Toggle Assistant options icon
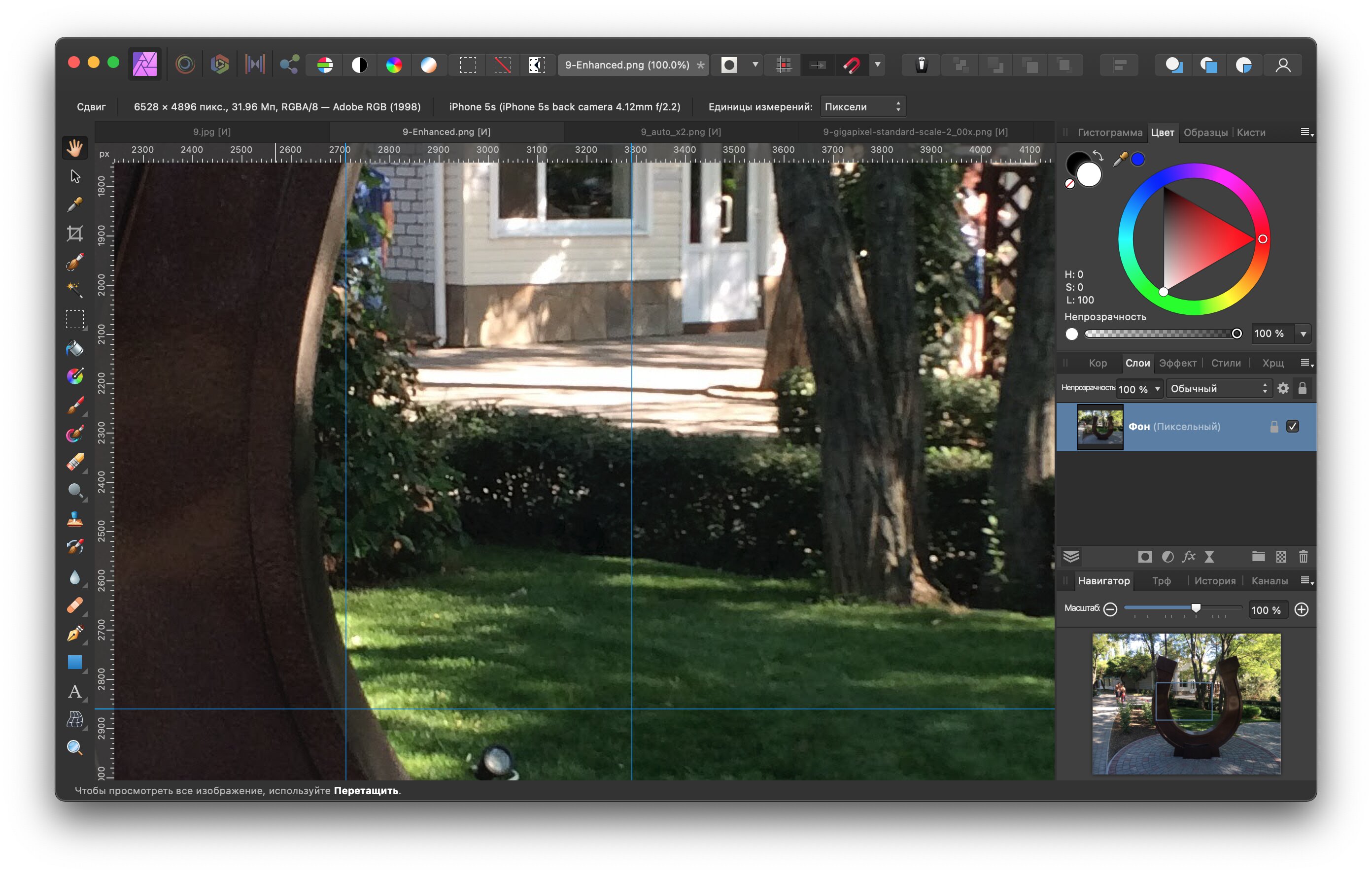This screenshot has width=1372, height=874. (x=921, y=65)
